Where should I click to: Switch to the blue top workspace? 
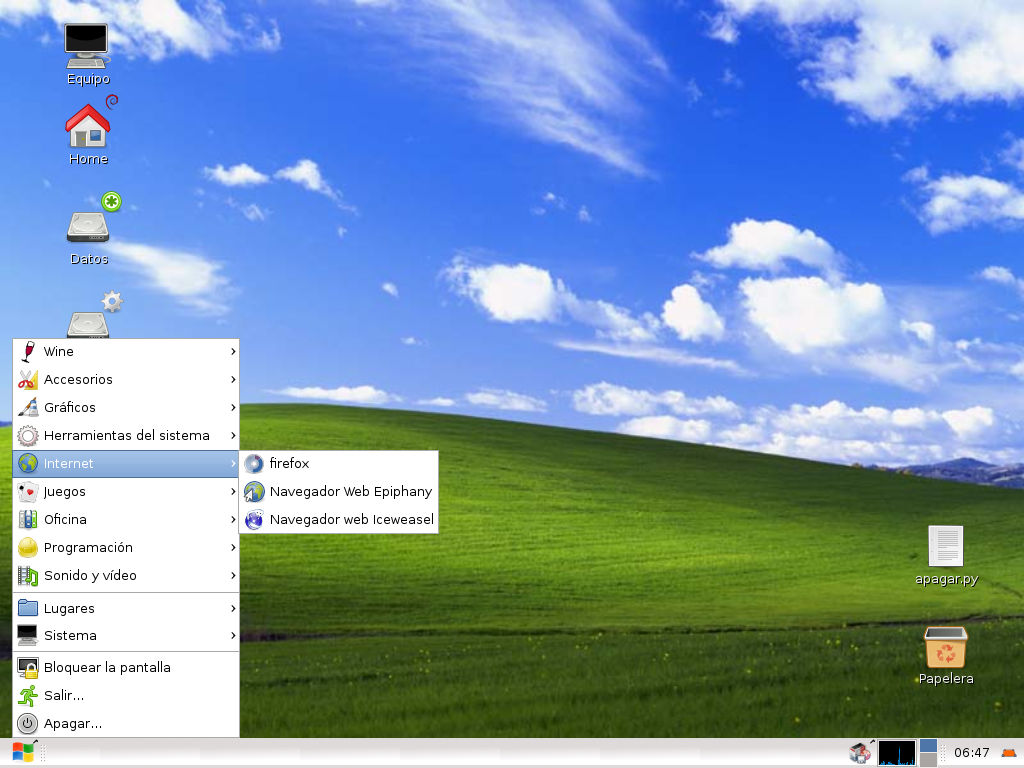(x=928, y=746)
